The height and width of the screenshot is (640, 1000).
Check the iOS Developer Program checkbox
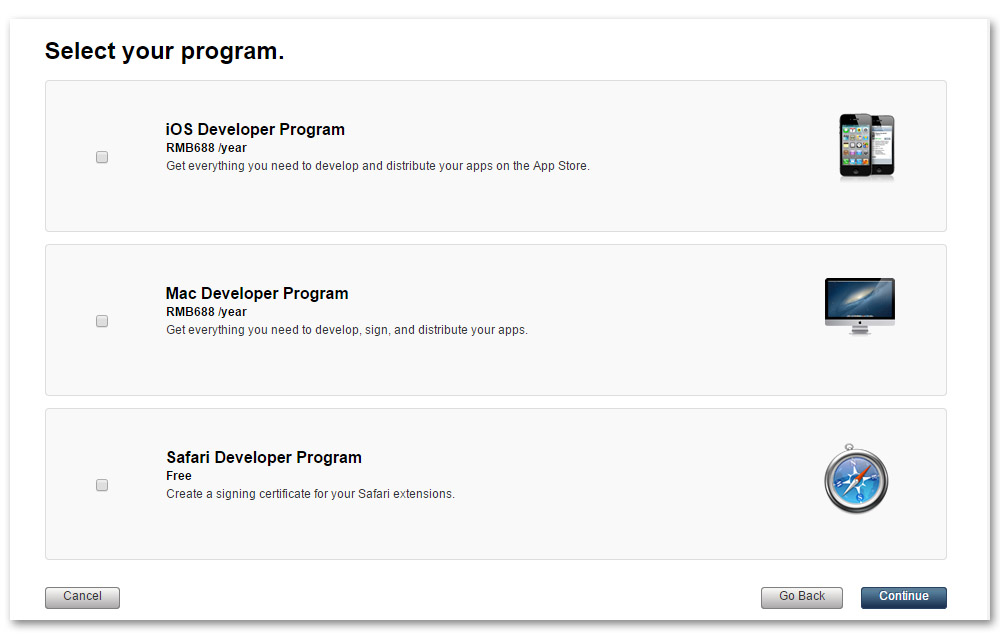coord(102,157)
